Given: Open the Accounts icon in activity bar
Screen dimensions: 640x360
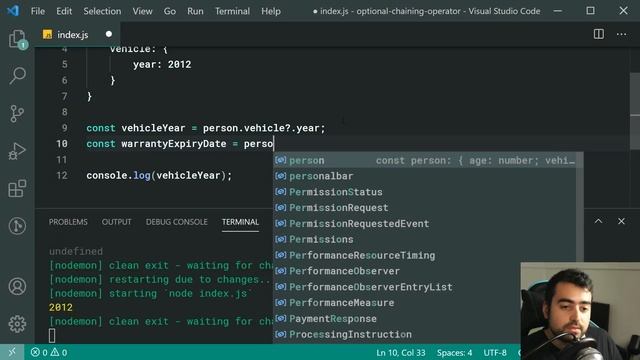Looking at the screenshot, I should pyautogui.click(x=17, y=287).
